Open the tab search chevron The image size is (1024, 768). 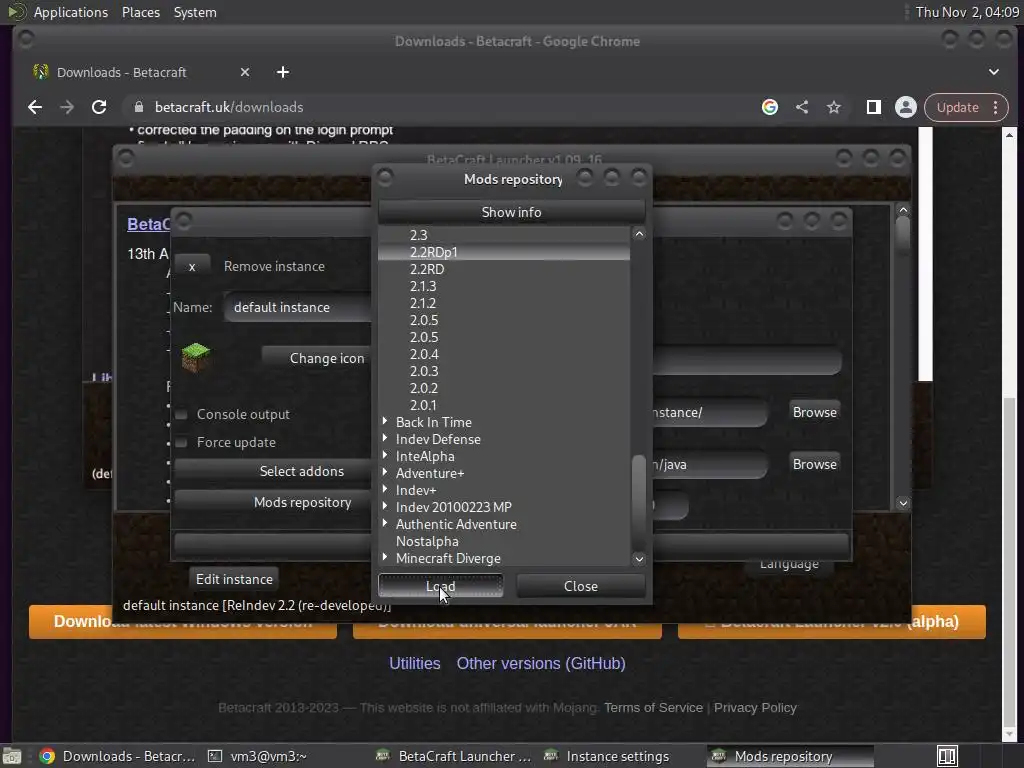click(x=993, y=72)
